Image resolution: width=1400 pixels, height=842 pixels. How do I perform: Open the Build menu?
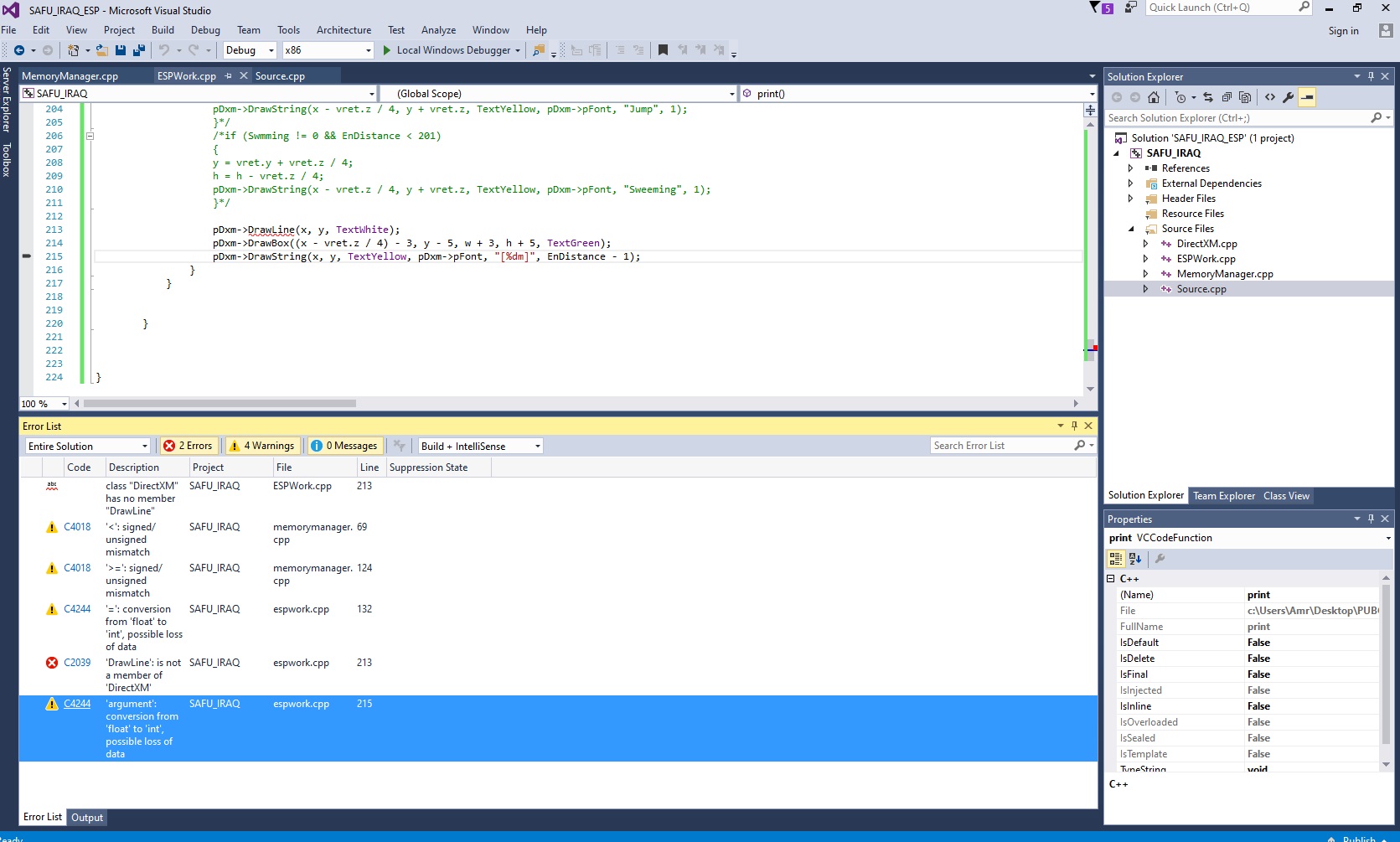click(163, 30)
